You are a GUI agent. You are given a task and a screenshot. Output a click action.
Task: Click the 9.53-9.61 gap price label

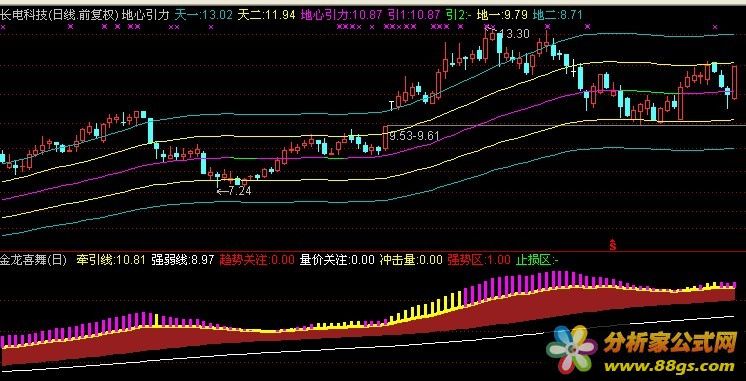pos(413,136)
